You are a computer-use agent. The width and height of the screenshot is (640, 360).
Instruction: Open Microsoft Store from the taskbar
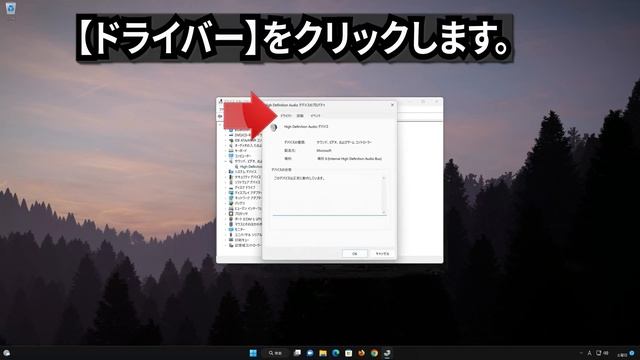coord(349,353)
